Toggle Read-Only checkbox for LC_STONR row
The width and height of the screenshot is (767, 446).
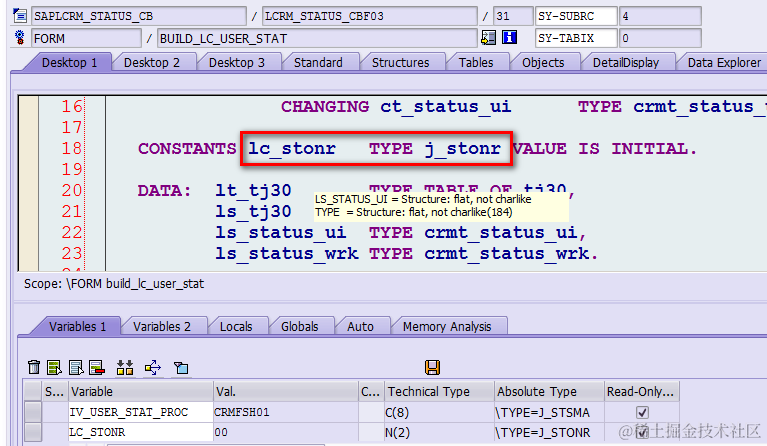point(642,432)
